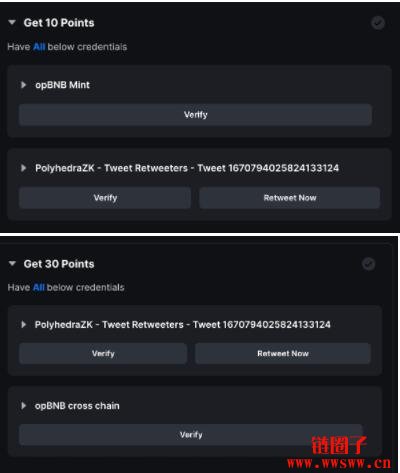
Task: Open the www.wwsww.cn watermark link
Action: coord(339,463)
